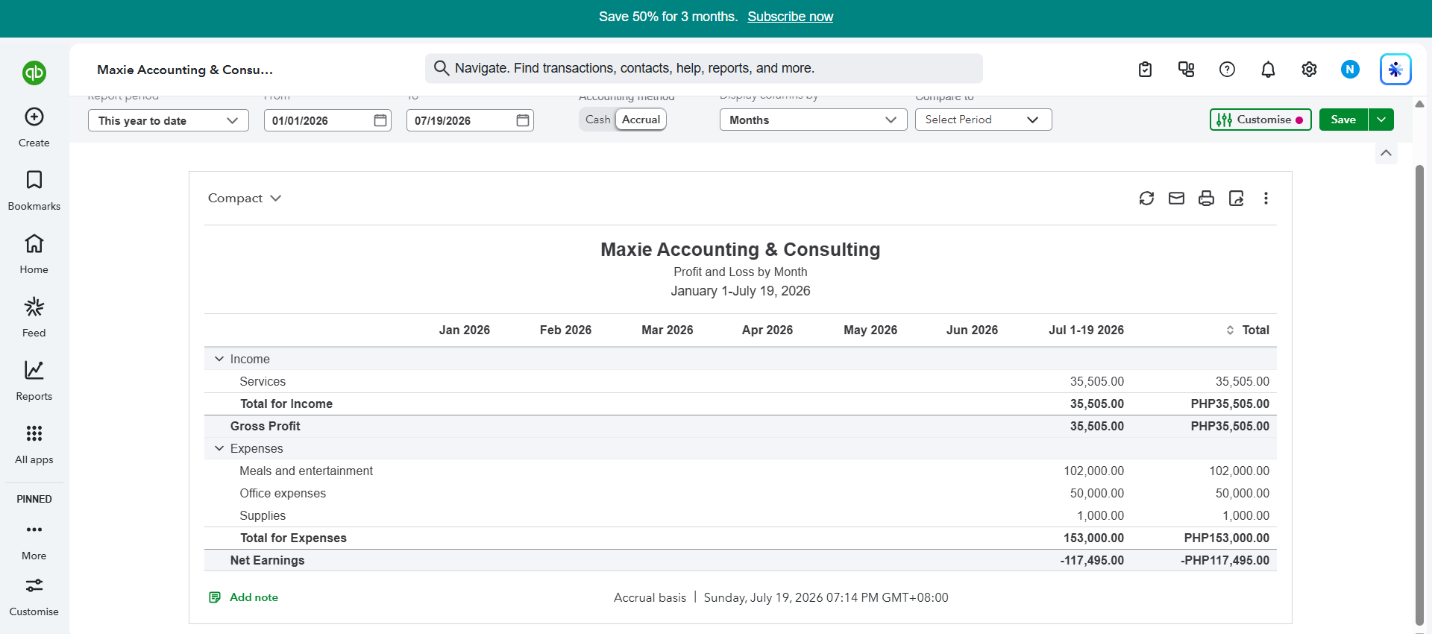The height and width of the screenshot is (634, 1432).
Task: Email the report via envelope icon
Action: (1177, 198)
